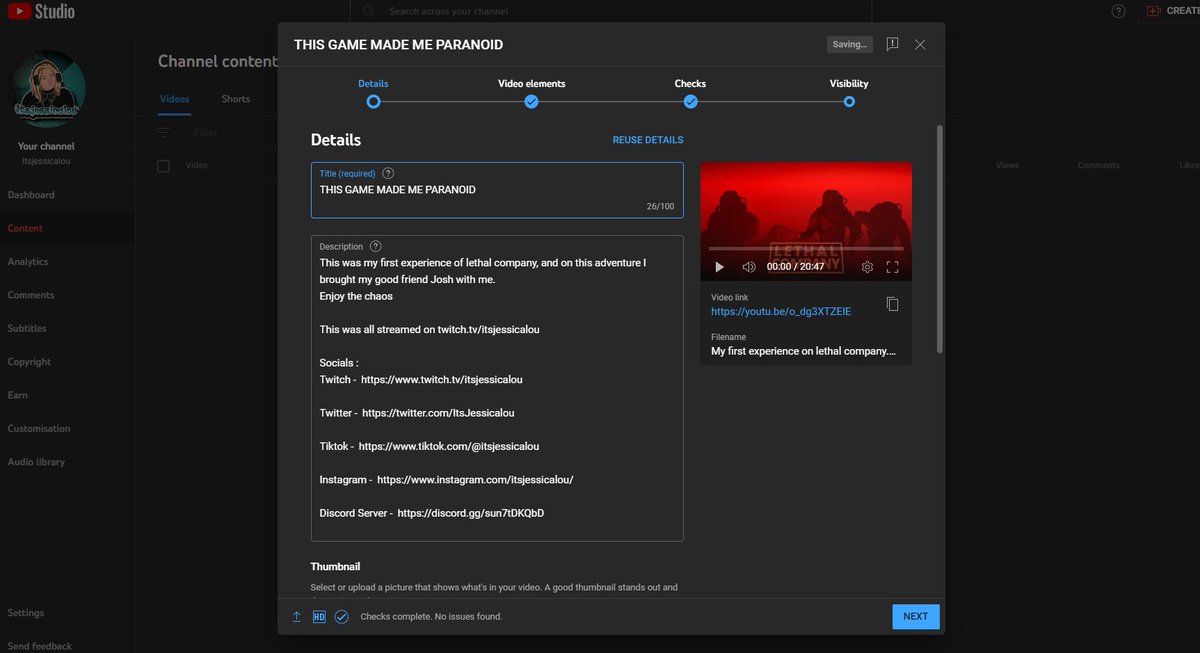This screenshot has height=653, width=1200.
Task: Play the video preview
Action: [x=719, y=267]
